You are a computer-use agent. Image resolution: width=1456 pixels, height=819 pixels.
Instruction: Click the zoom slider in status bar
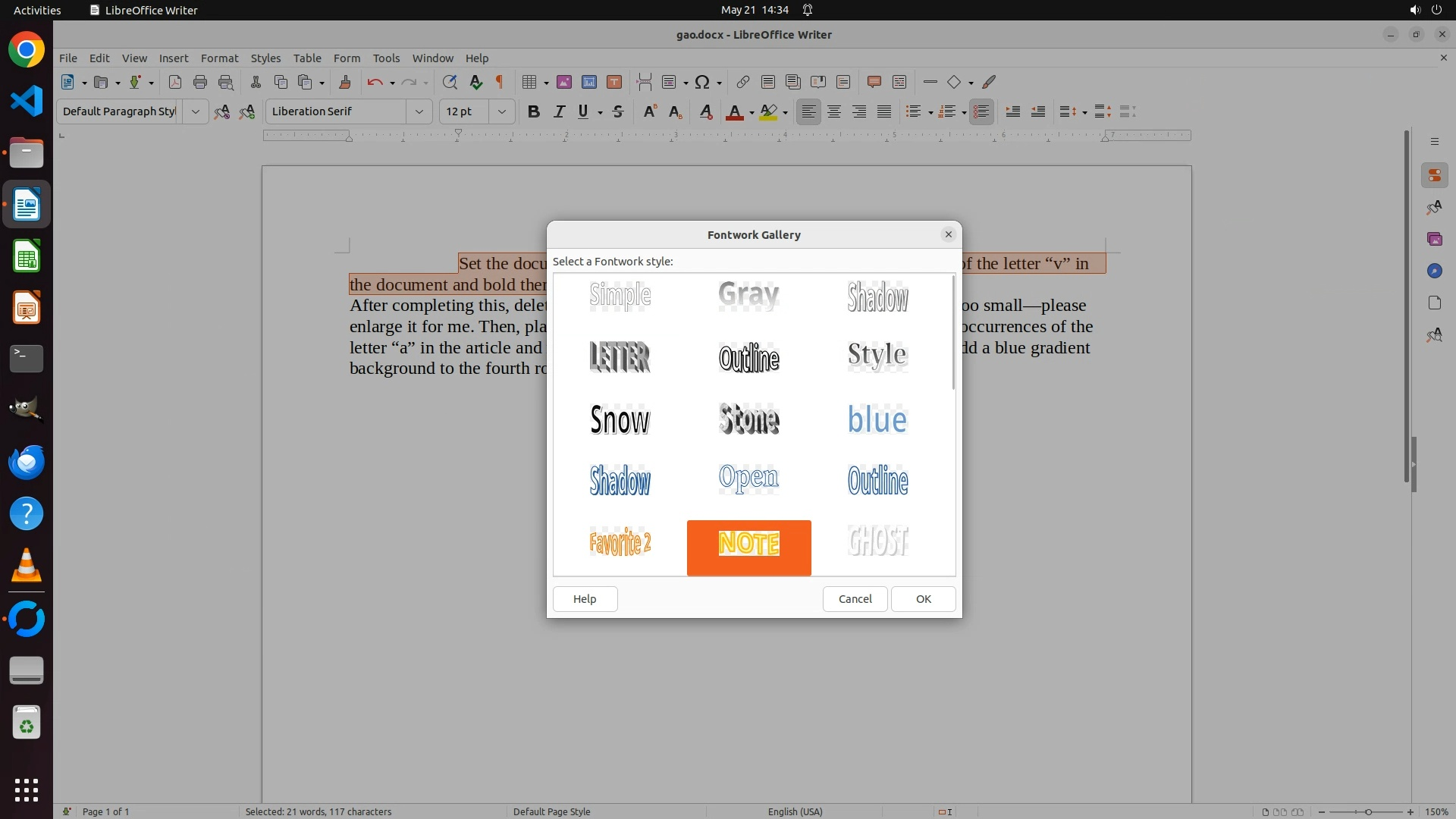[1368, 811]
